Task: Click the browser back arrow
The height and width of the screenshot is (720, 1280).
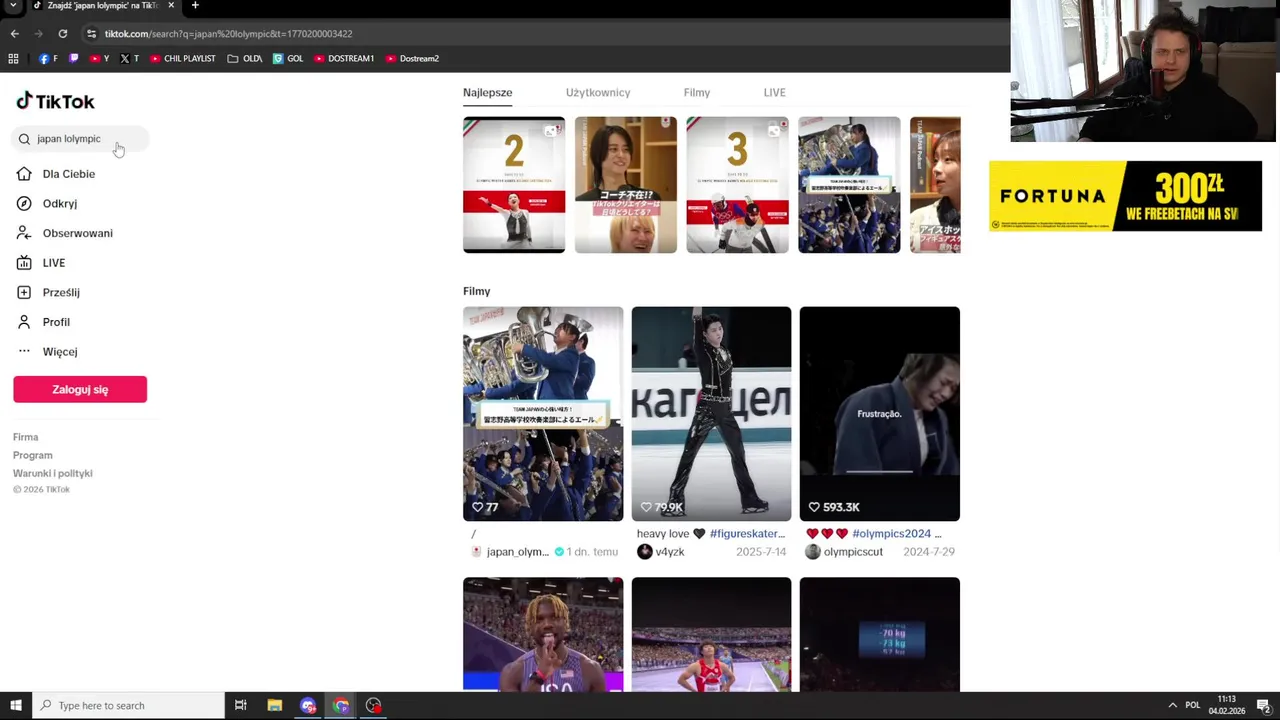Action: pos(14,33)
